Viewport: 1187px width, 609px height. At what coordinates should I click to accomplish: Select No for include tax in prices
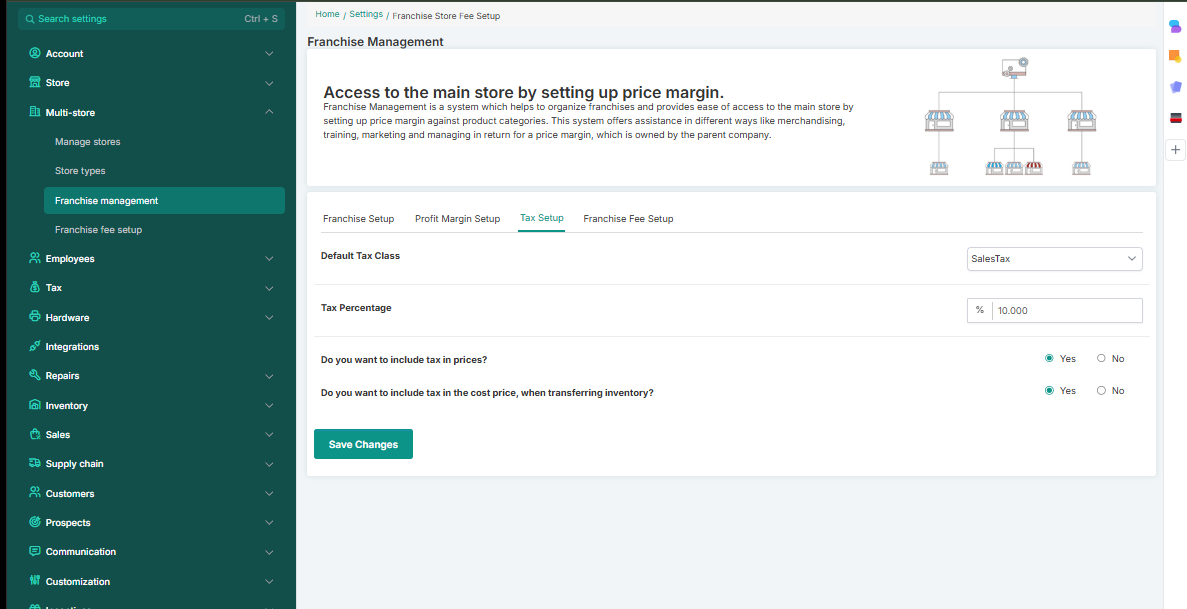1101,358
